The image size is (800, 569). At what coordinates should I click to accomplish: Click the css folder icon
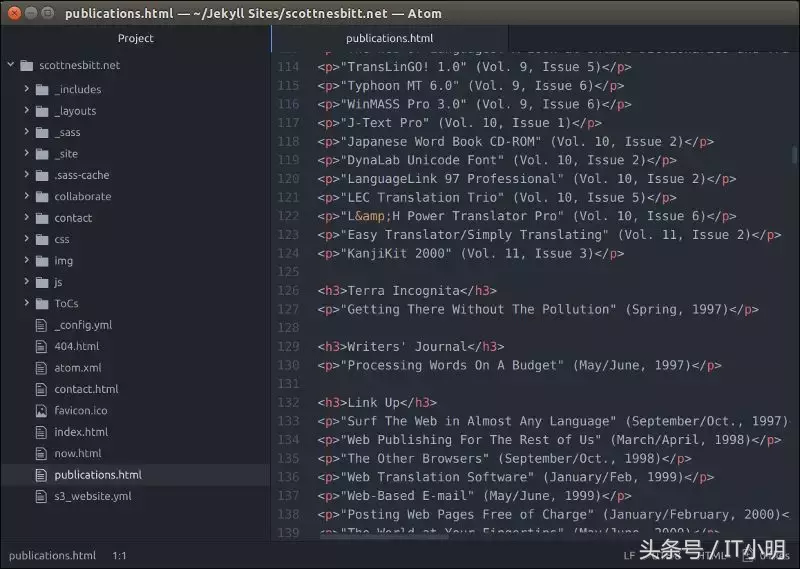[42, 240]
